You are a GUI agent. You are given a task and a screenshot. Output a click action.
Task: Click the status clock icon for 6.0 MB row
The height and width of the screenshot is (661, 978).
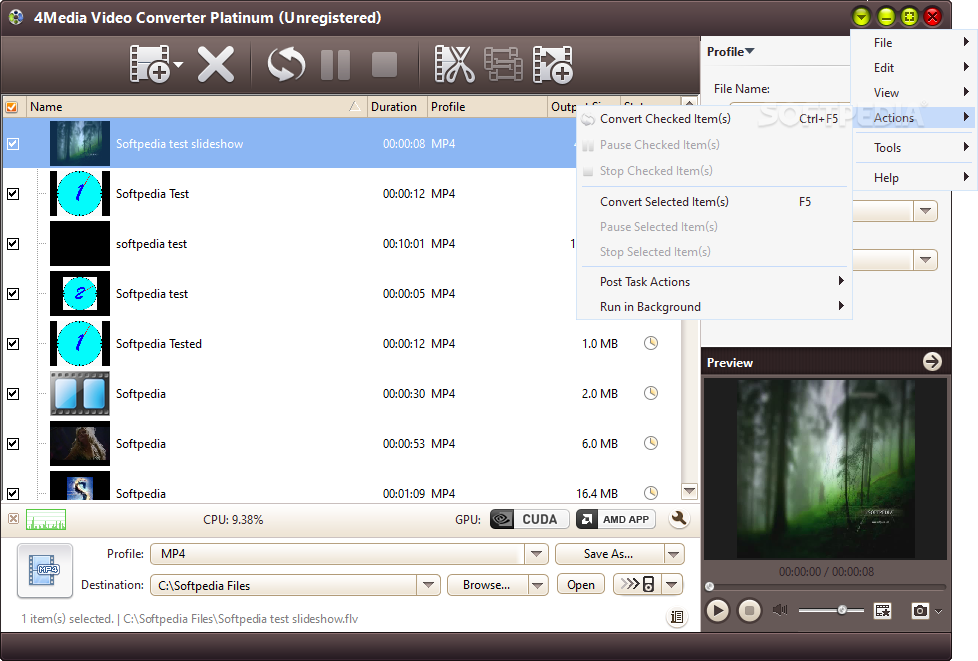pyautogui.click(x=651, y=443)
